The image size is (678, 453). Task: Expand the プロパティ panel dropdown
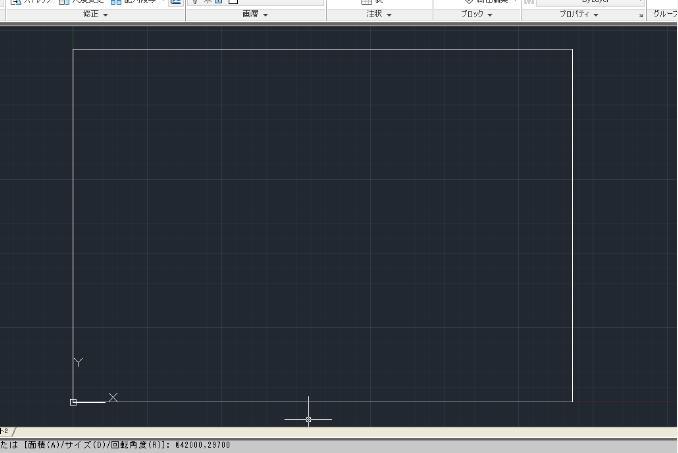coord(579,14)
